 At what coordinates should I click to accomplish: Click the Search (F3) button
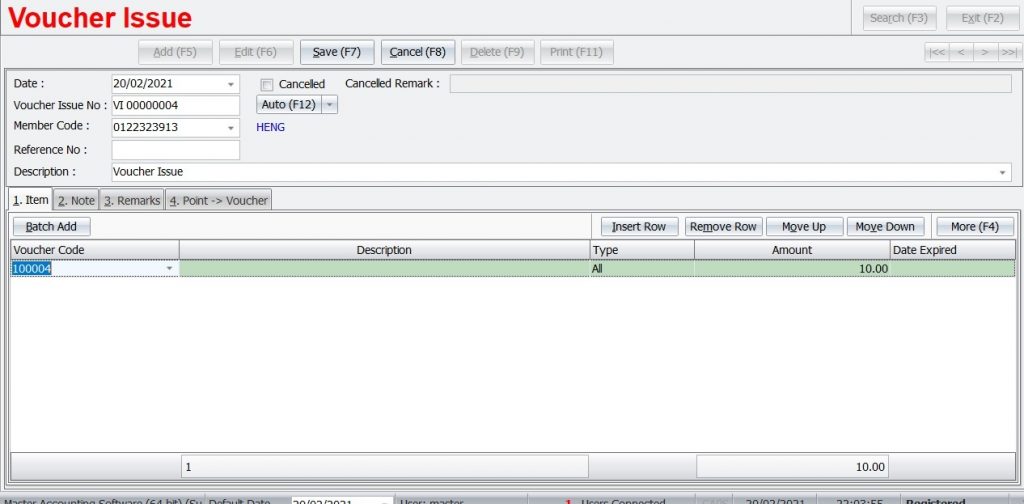[899, 18]
